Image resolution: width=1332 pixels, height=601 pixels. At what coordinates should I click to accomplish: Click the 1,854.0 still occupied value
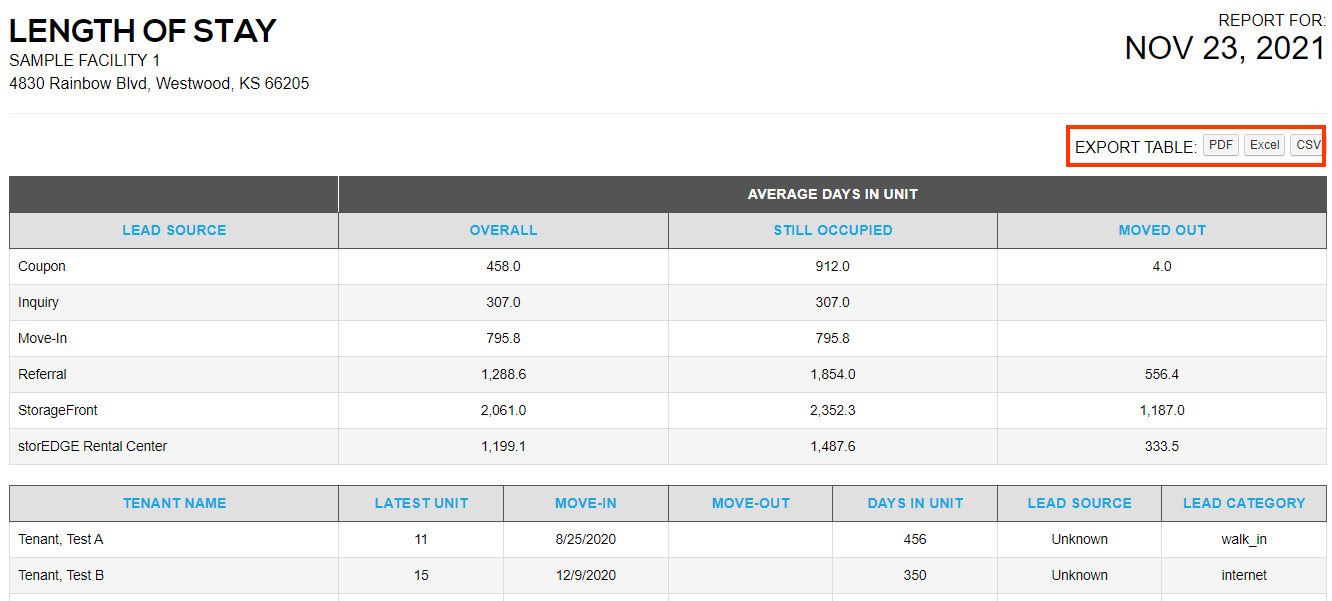click(x=833, y=375)
